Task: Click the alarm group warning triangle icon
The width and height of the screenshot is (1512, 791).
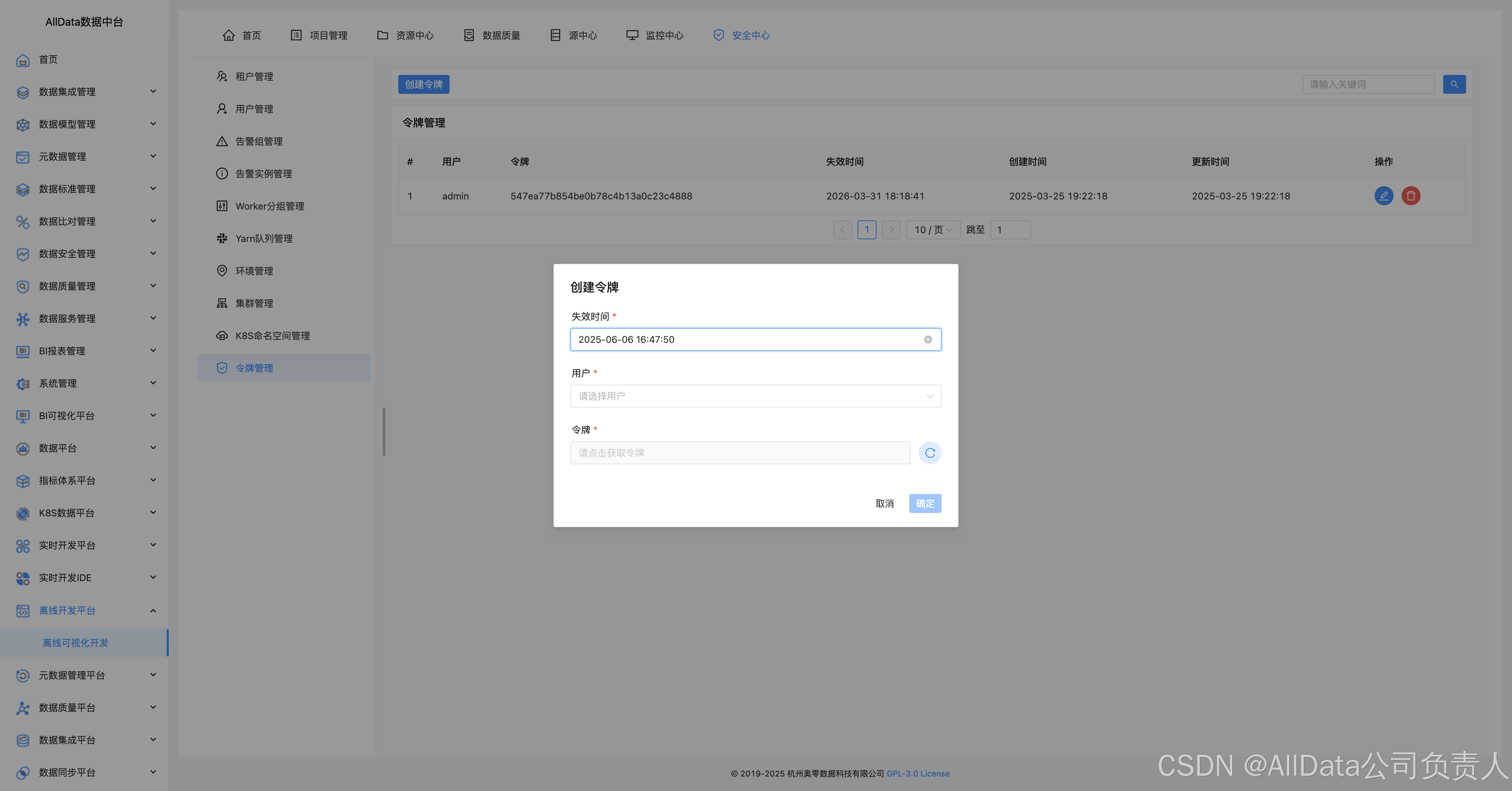Action: (222, 141)
